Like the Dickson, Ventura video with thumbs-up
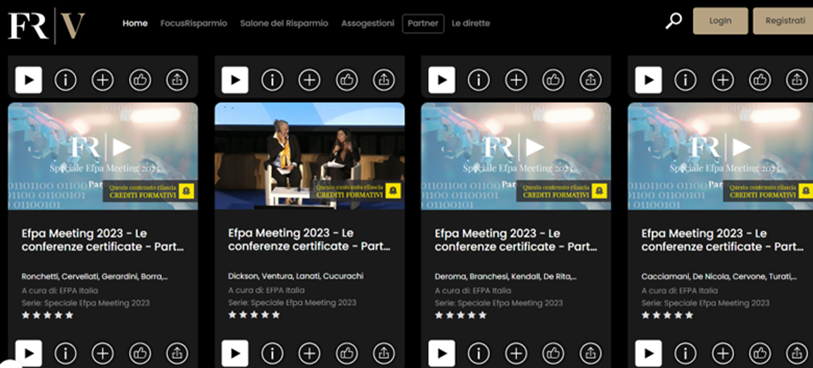This screenshot has width=813, height=368. tap(347, 353)
